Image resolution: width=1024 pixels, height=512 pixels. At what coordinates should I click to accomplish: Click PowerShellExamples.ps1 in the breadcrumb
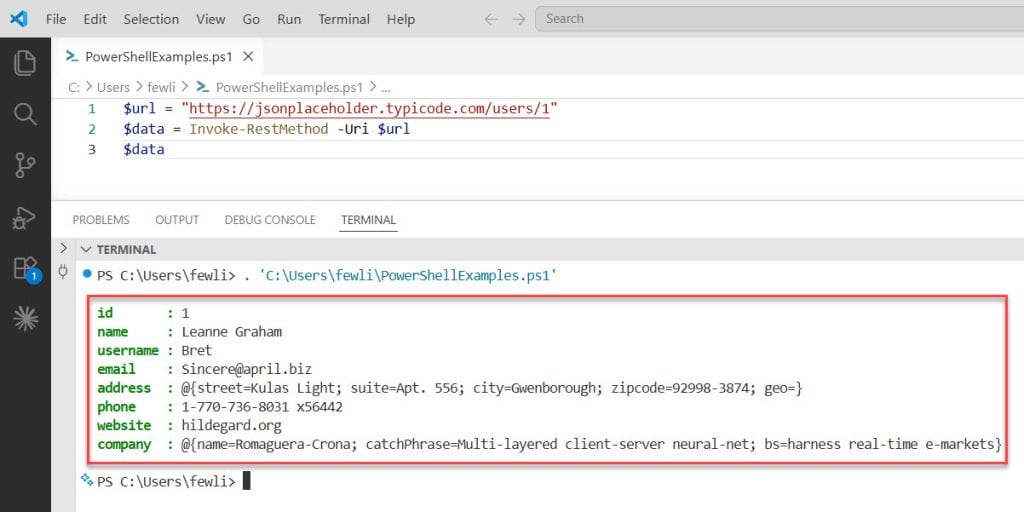click(x=289, y=87)
